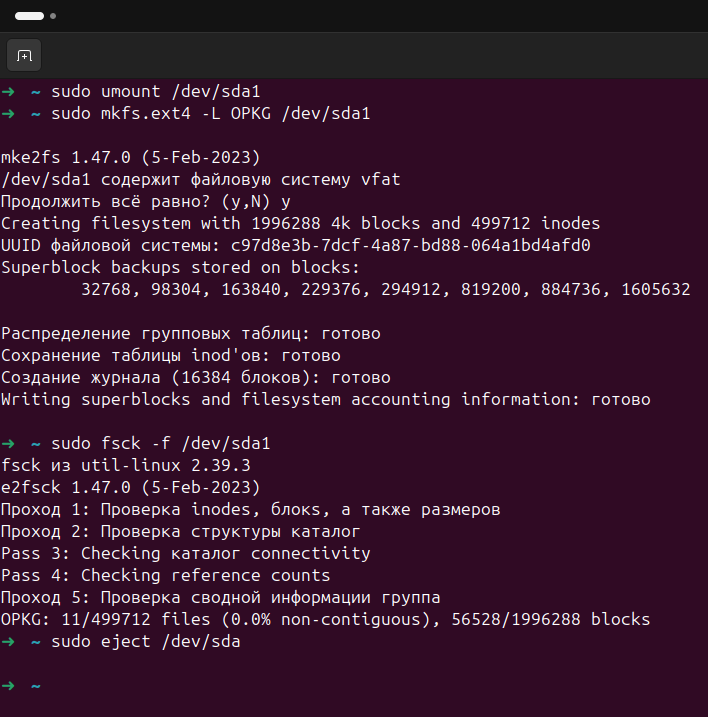Image resolution: width=708 pixels, height=717 pixels.
Task: Click the 'mke2fs 1.47.0 (5-Feb-2023)' version line
Action: pos(131,157)
